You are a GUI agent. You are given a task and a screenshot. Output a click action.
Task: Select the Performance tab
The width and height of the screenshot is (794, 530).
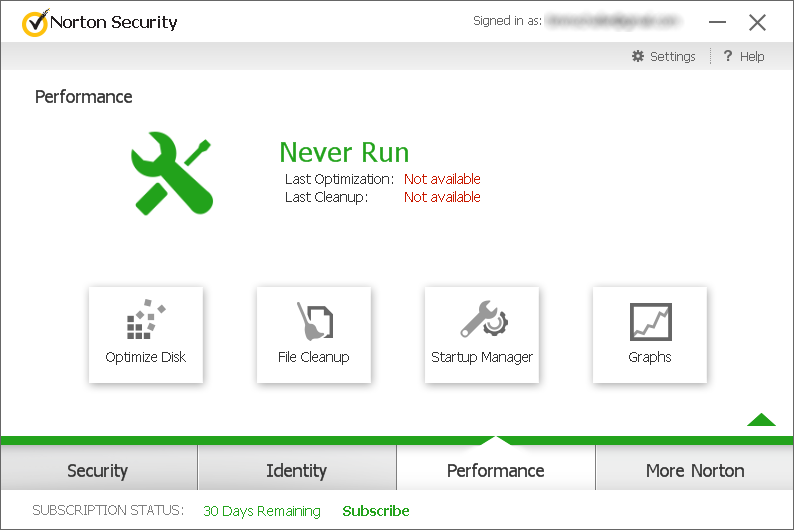pos(495,470)
